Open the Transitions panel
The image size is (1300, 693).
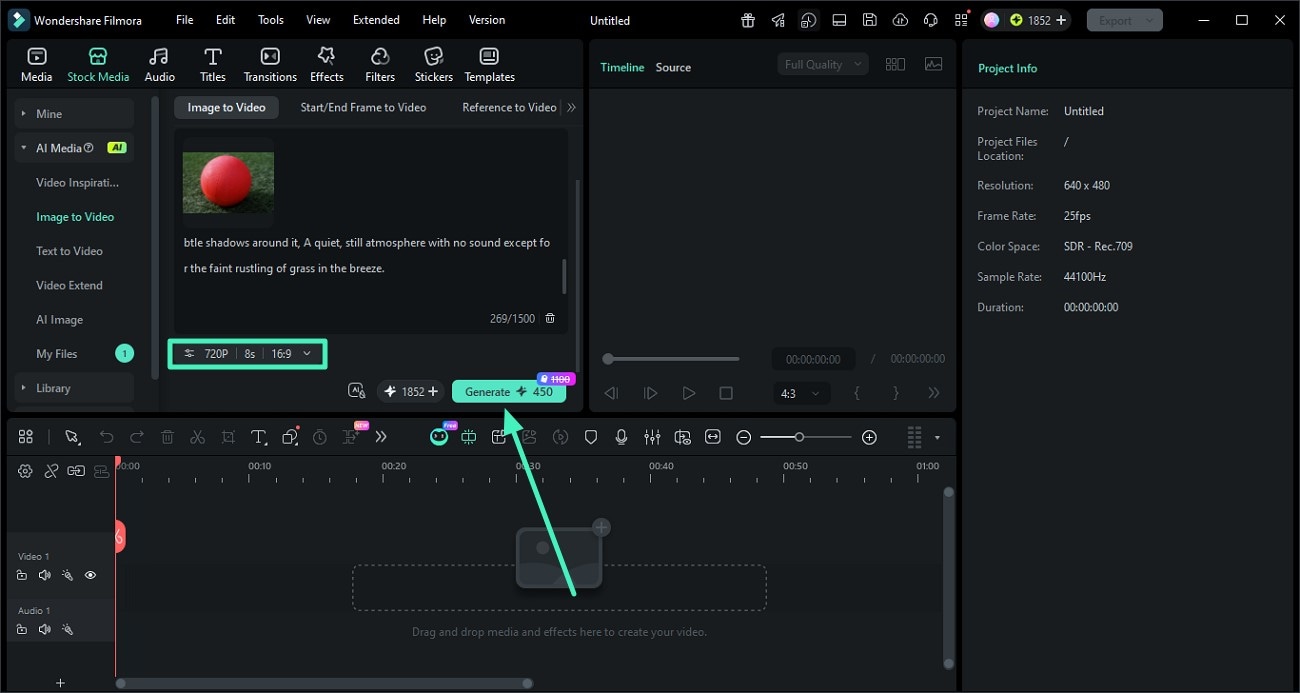[x=269, y=62]
